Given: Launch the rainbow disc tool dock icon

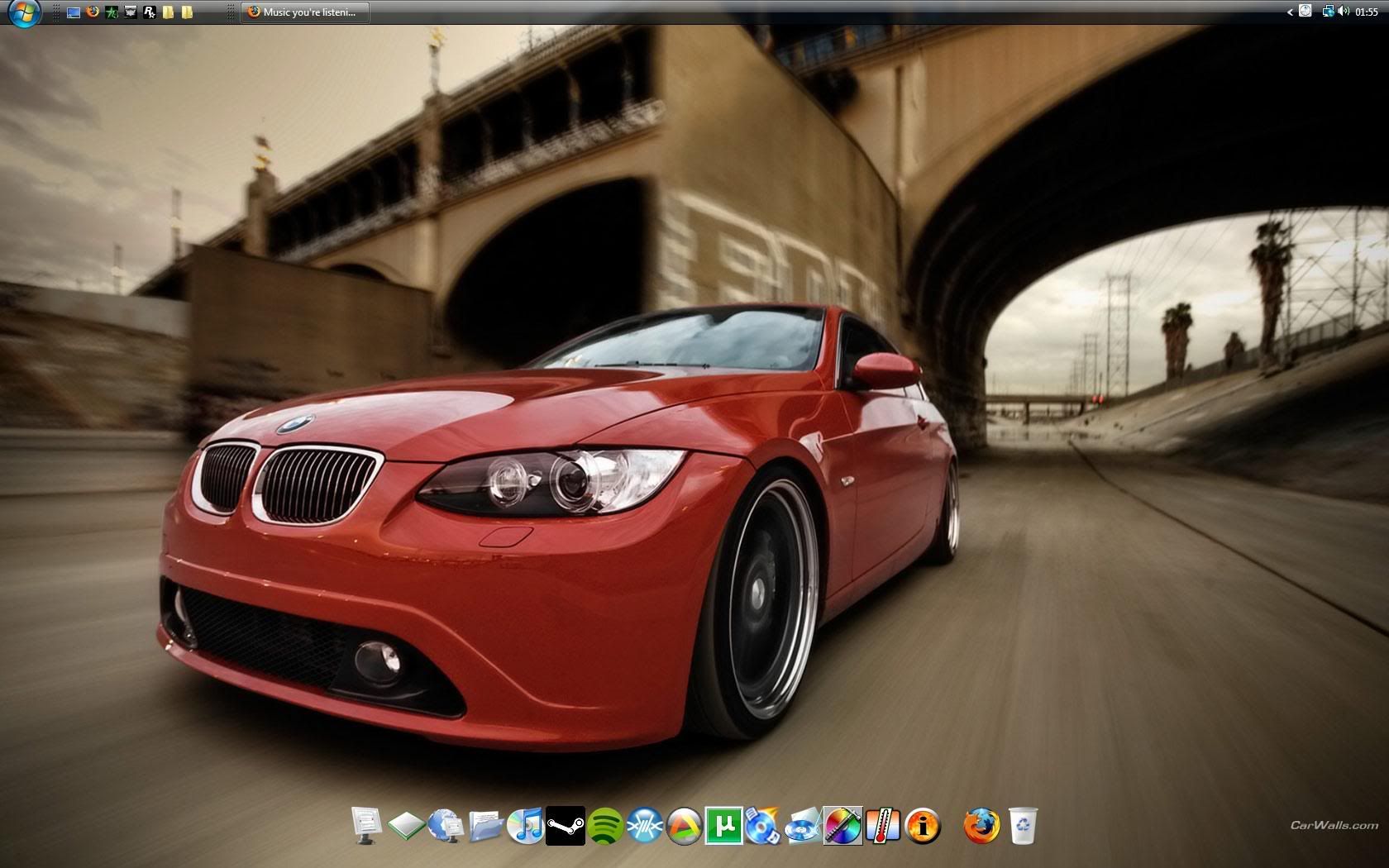Looking at the screenshot, I should (842, 826).
